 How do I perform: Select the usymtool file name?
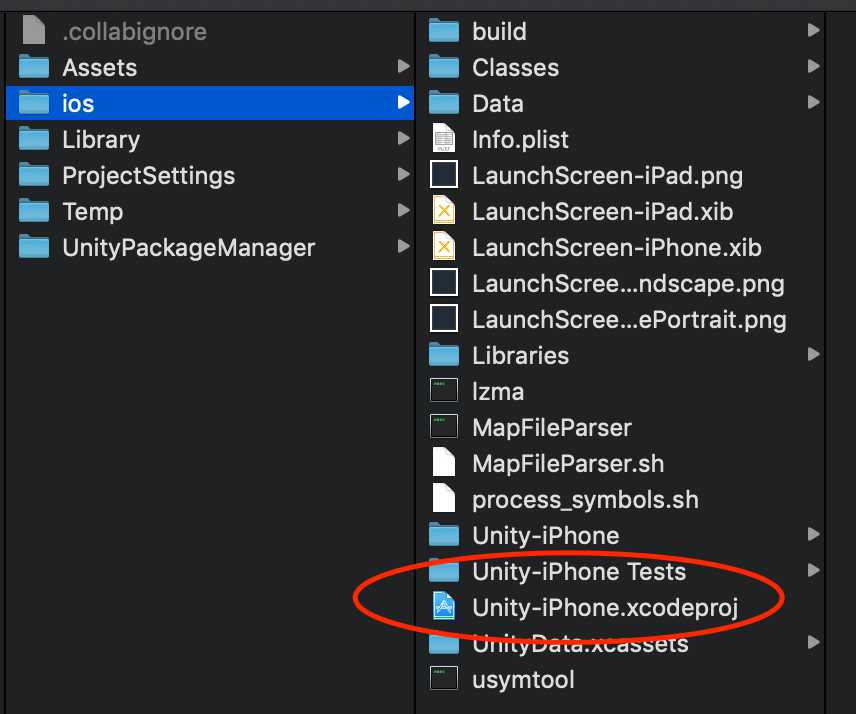coord(523,680)
